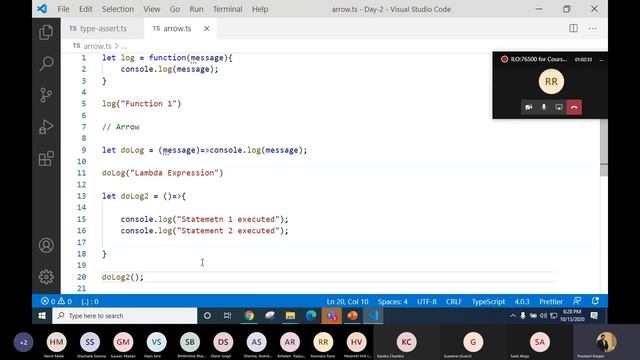Open Task View on the taskbar
Image resolution: width=640 pixels, height=360 pixels.
(x=228, y=316)
